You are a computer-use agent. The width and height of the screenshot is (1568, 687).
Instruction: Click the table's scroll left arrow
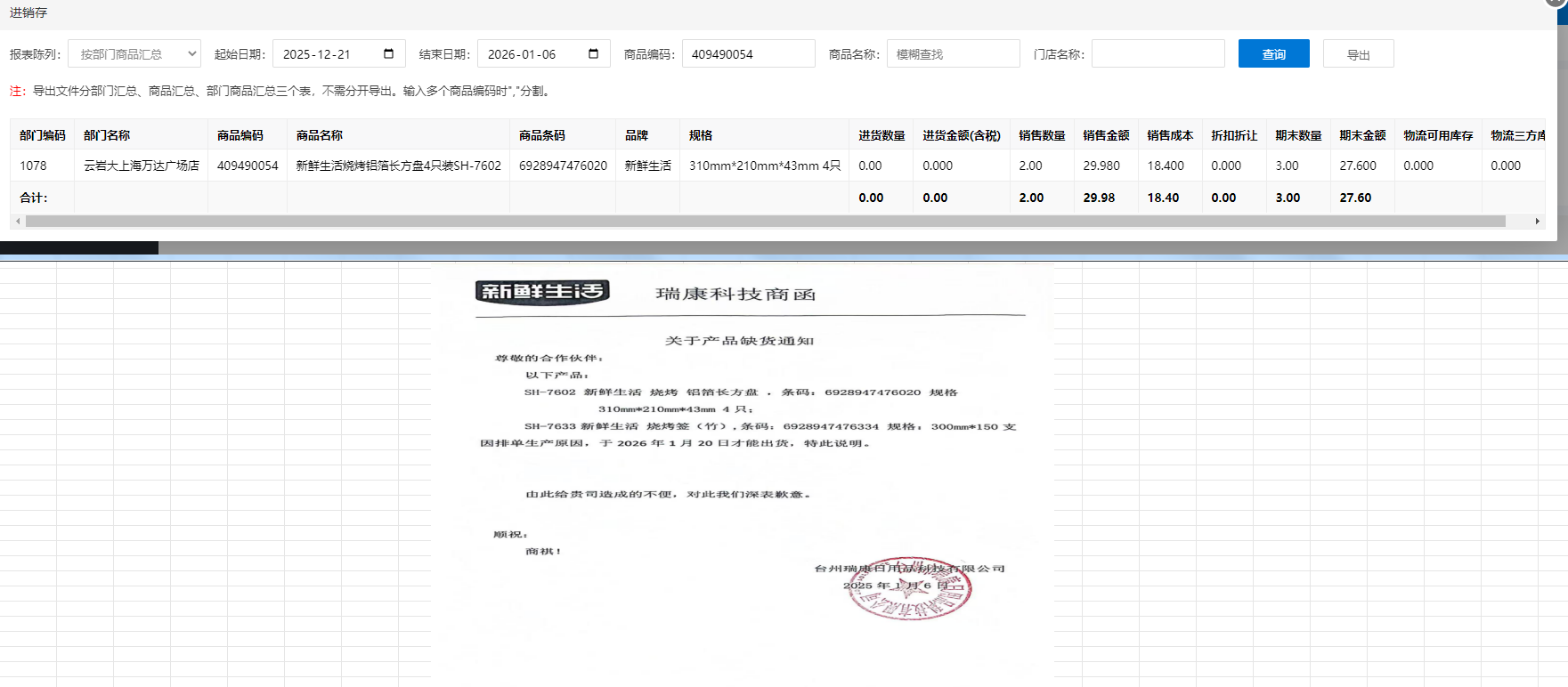click(18, 222)
